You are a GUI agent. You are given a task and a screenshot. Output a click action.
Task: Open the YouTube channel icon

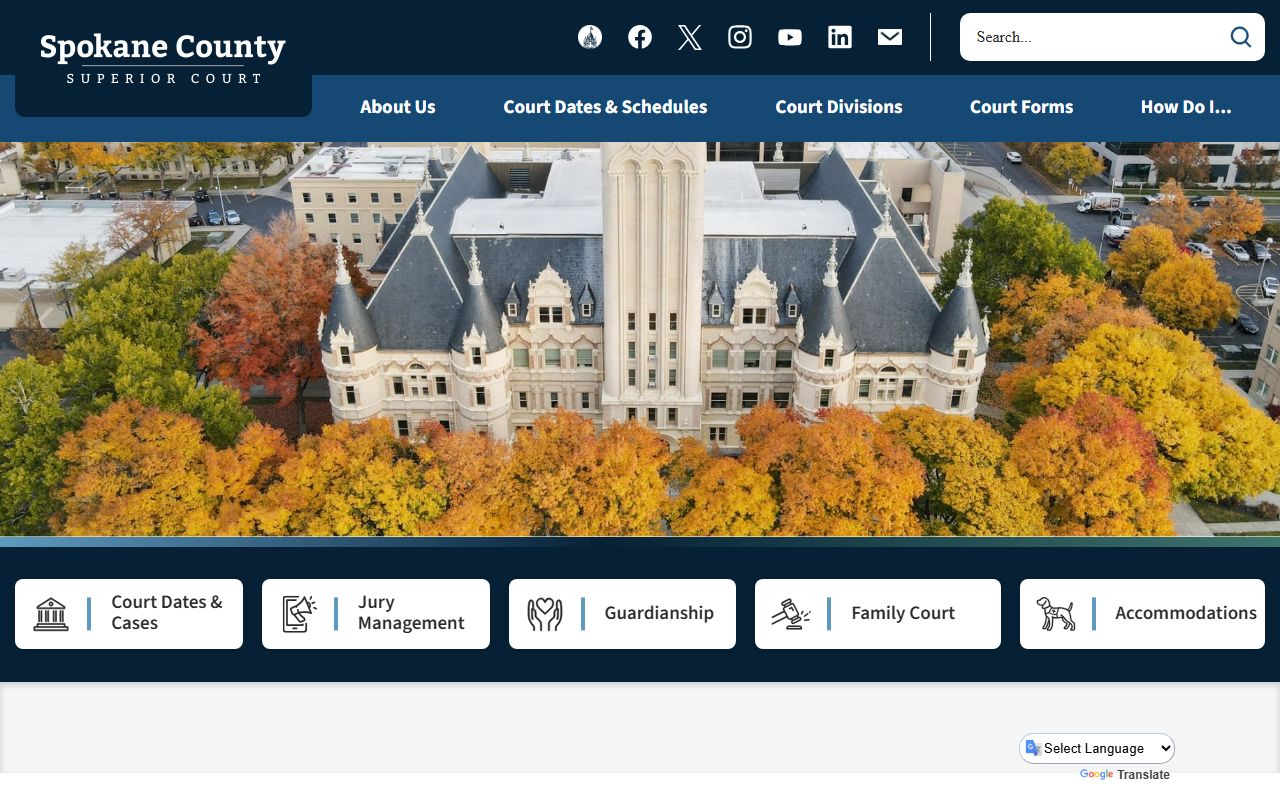tap(790, 37)
